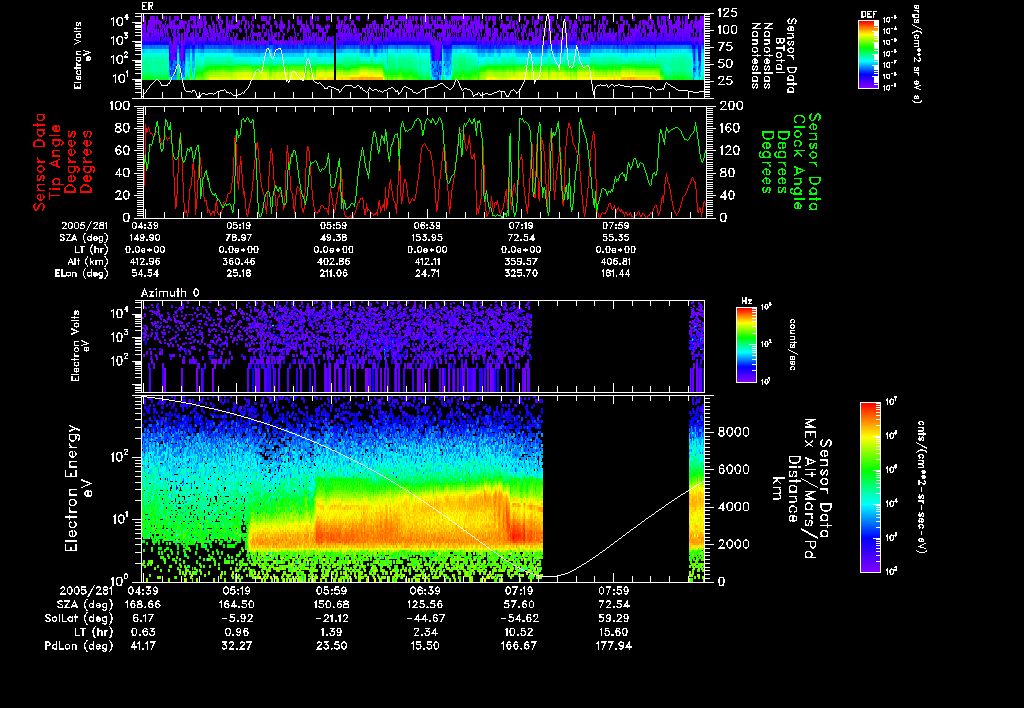The image size is (1024, 708).
Task: Click SolLat value -21.12
Action: coord(331,618)
